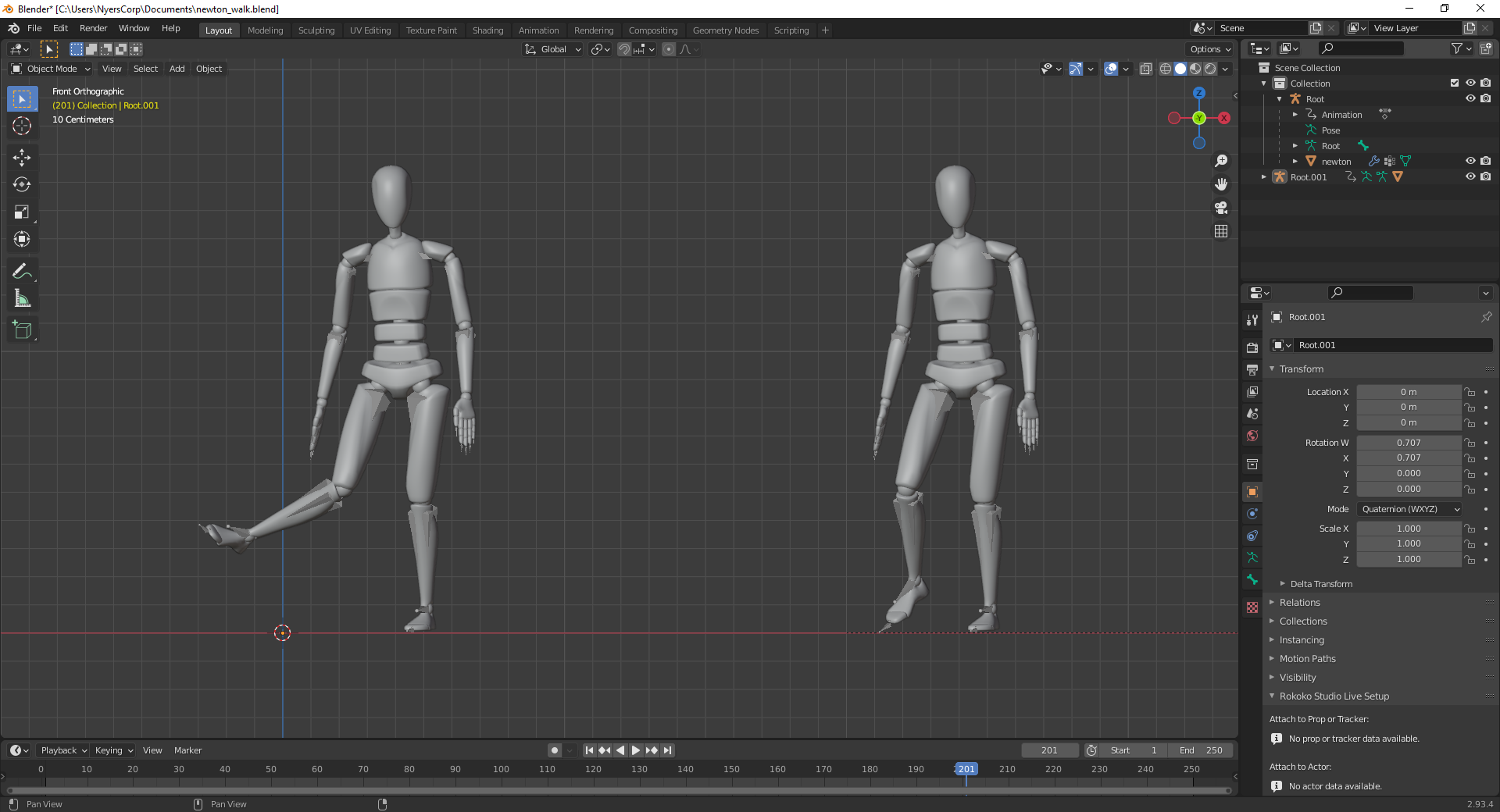1500x812 pixels.
Task: Click the Options button in the viewport header
Action: (1209, 49)
